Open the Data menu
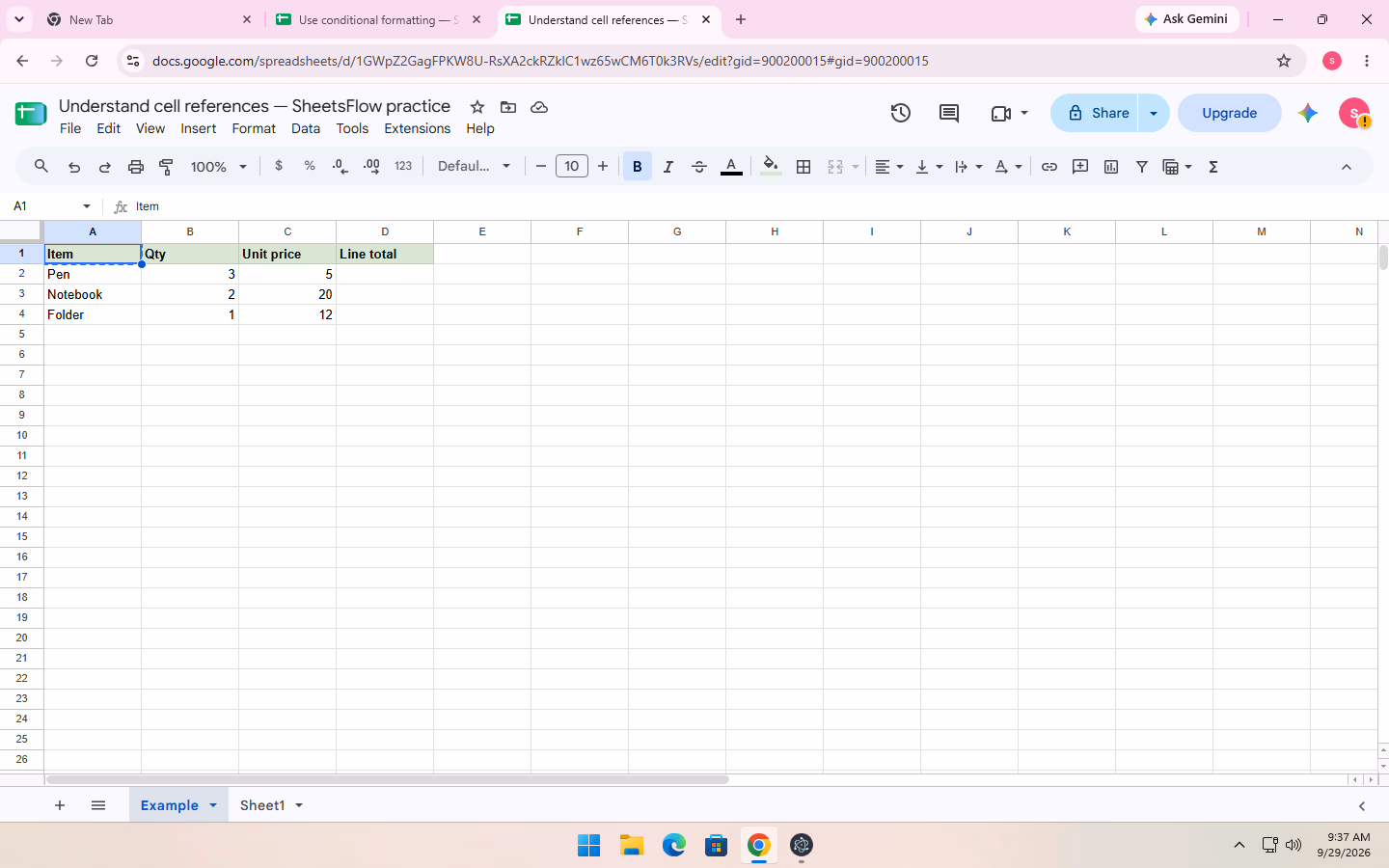 (x=306, y=128)
